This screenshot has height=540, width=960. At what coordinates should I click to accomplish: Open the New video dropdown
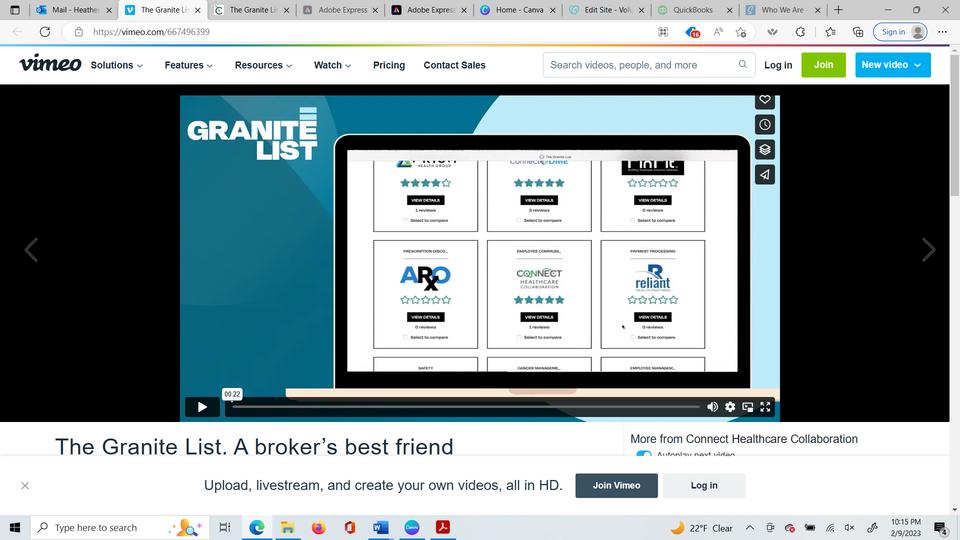pyautogui.click(x=893, y=65)
